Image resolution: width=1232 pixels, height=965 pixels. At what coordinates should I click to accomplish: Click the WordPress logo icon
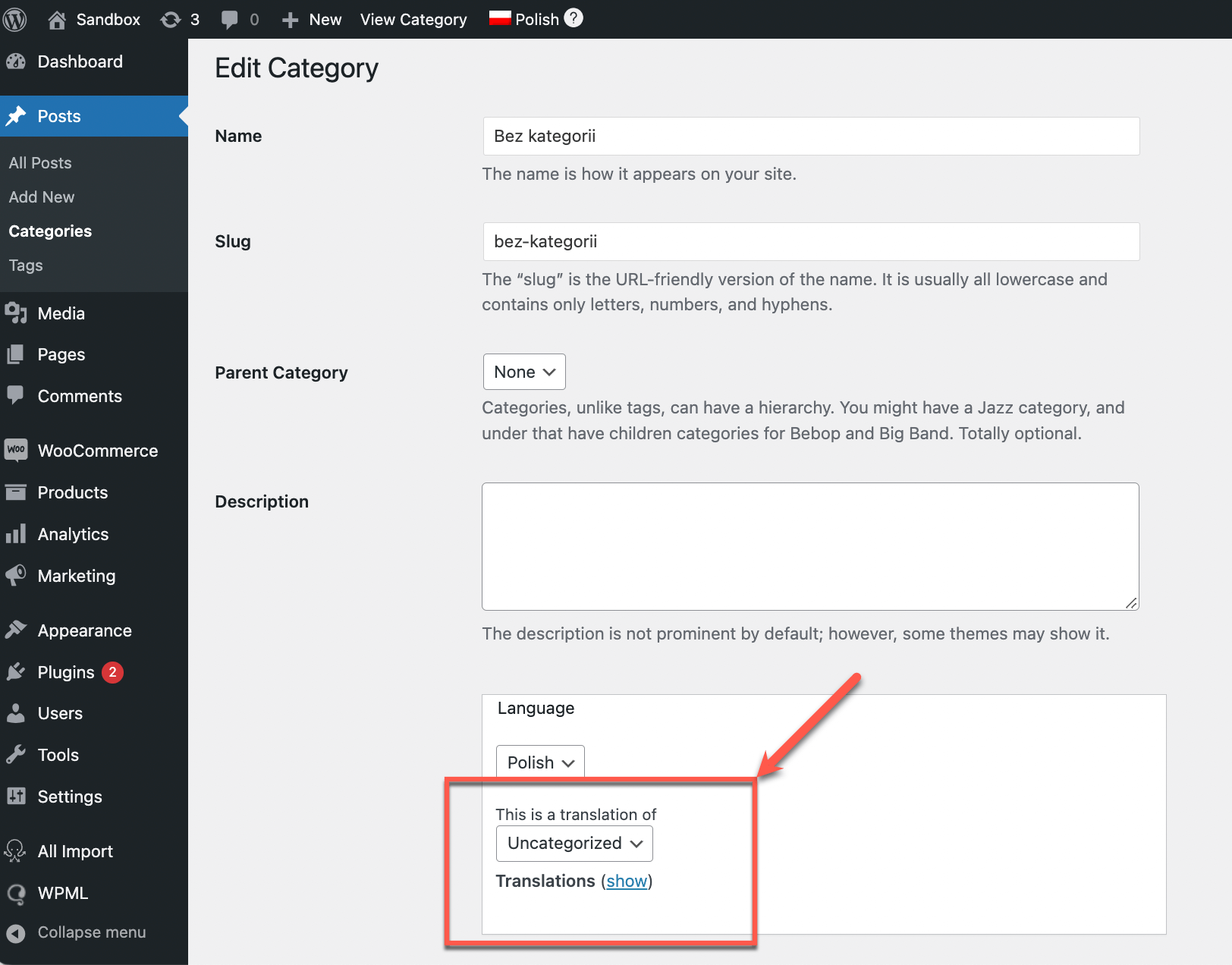click(x=14, y=19)
